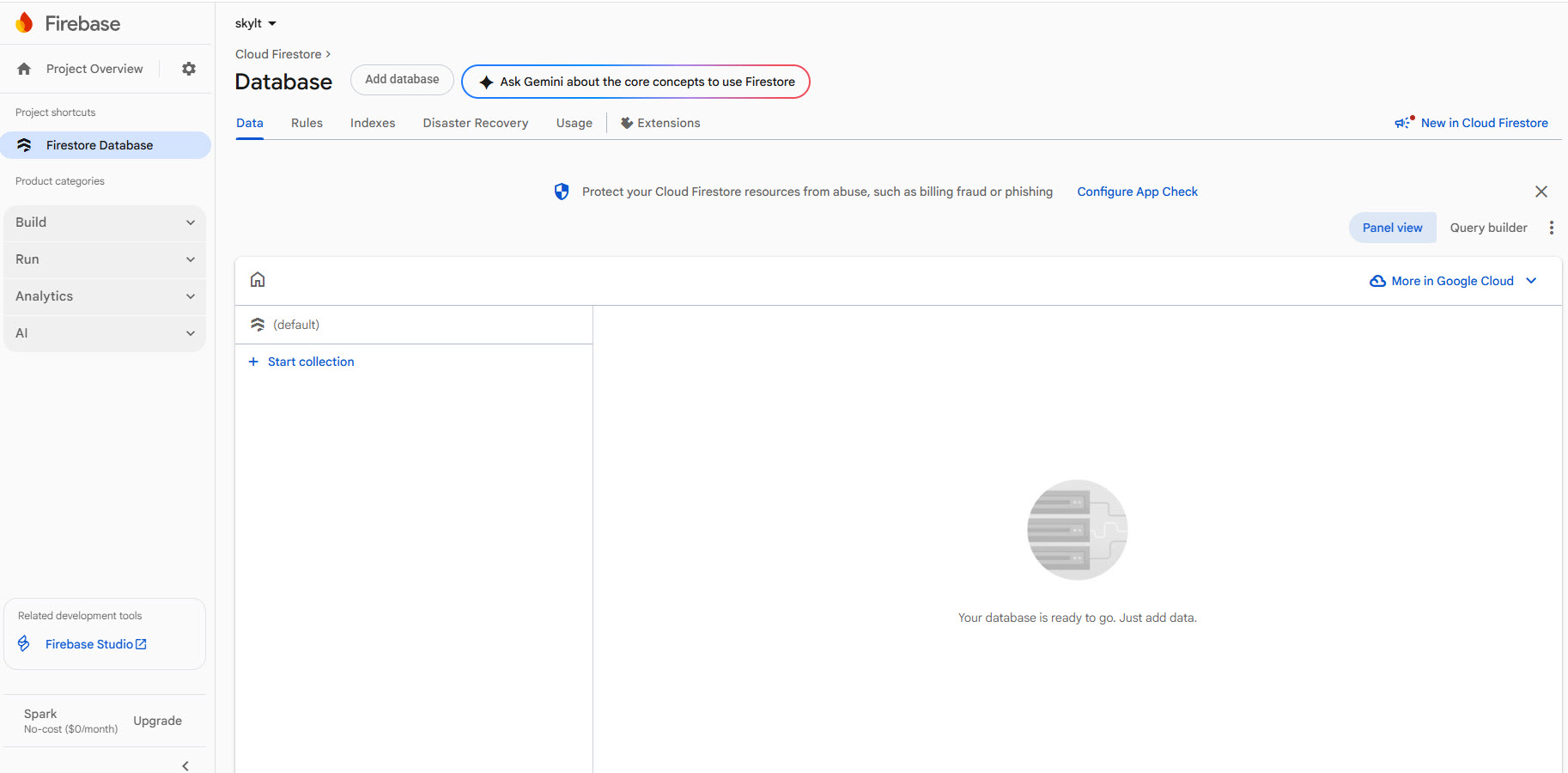Screen dimensions: 1568x773
Task: Click the 'Project shortcuts' heading
Action: [x=55, y=113]
